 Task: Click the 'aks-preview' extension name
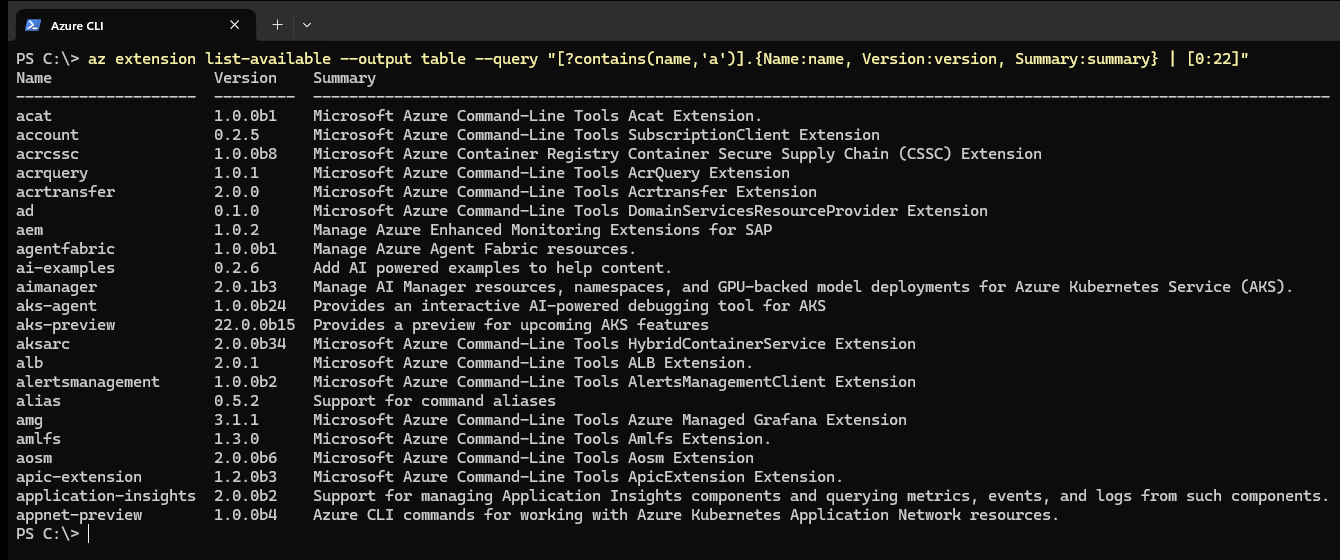click(x=65, y=325)
